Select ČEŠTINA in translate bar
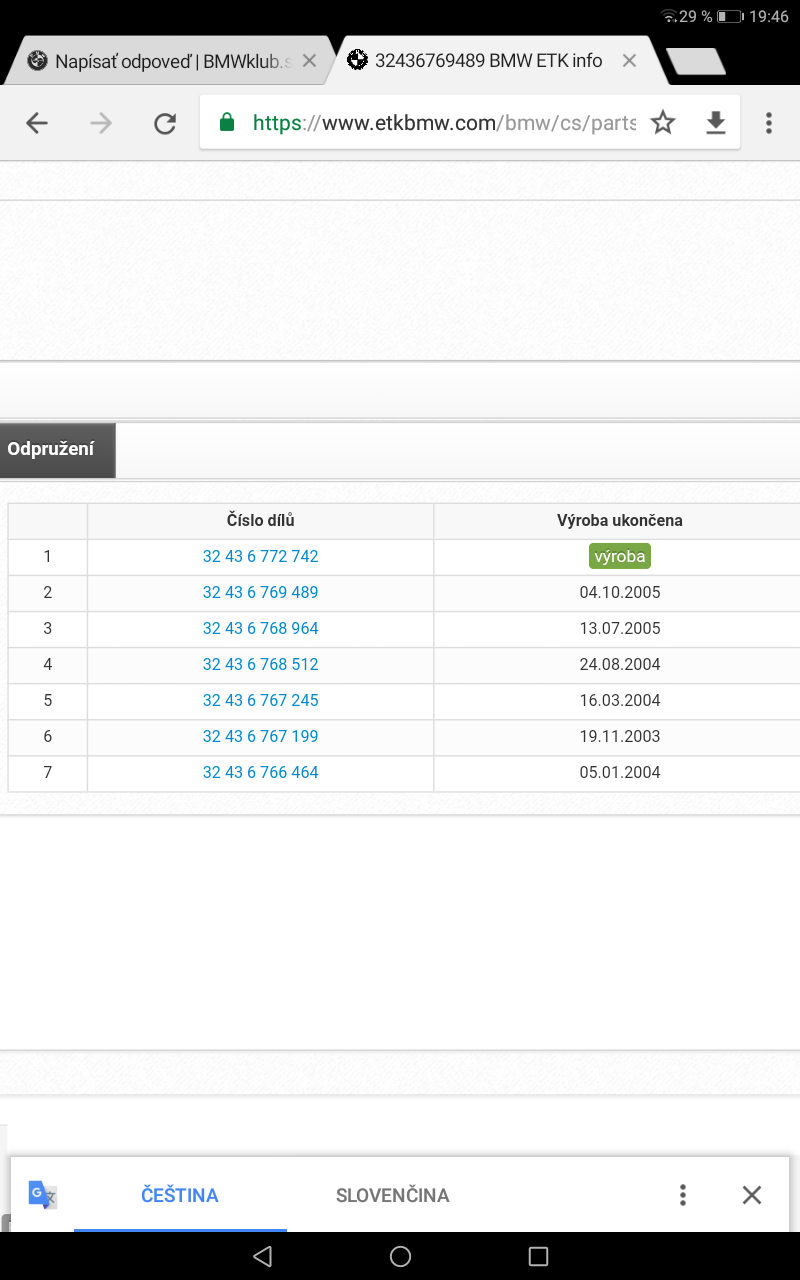Image resolution: width=800 pixels, height=1280 pixels. (x=180, y=1195)
